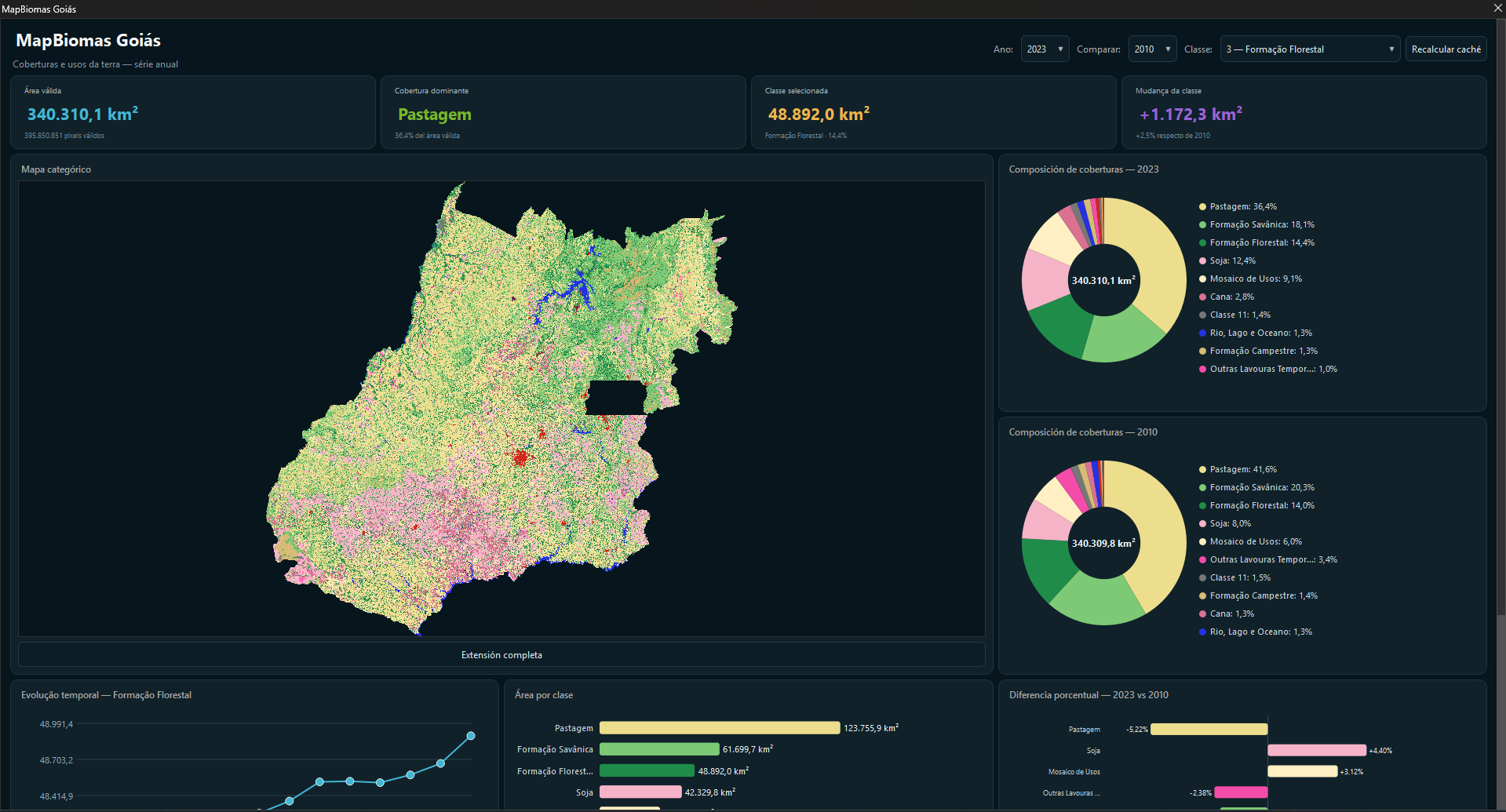Screen dimensions: 1506x812
Task: Click the 340.310,1 km² donut center of 2023
Action: [1103, 280]
